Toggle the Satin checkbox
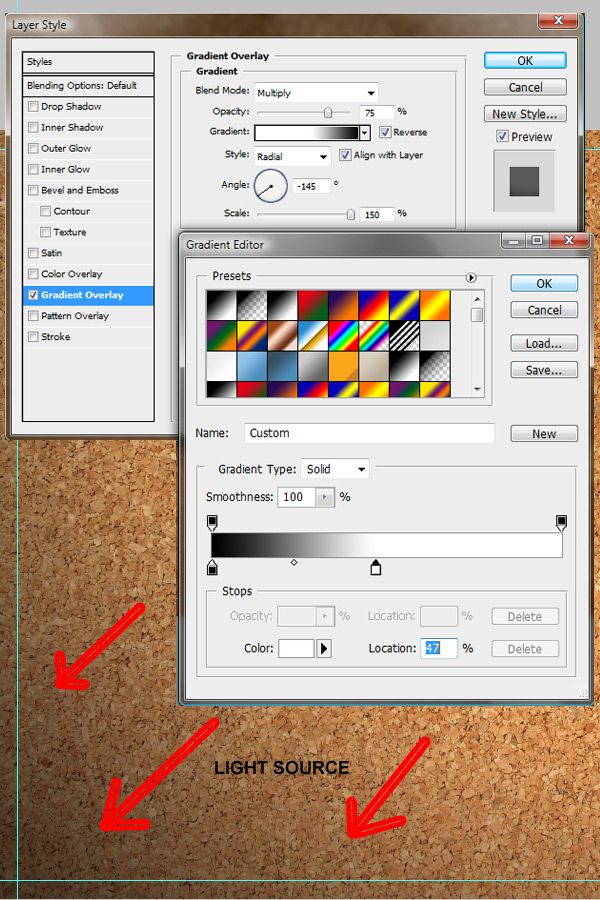Image resolution: width=600 pixels, height=900 pixels. pos(33,253)
